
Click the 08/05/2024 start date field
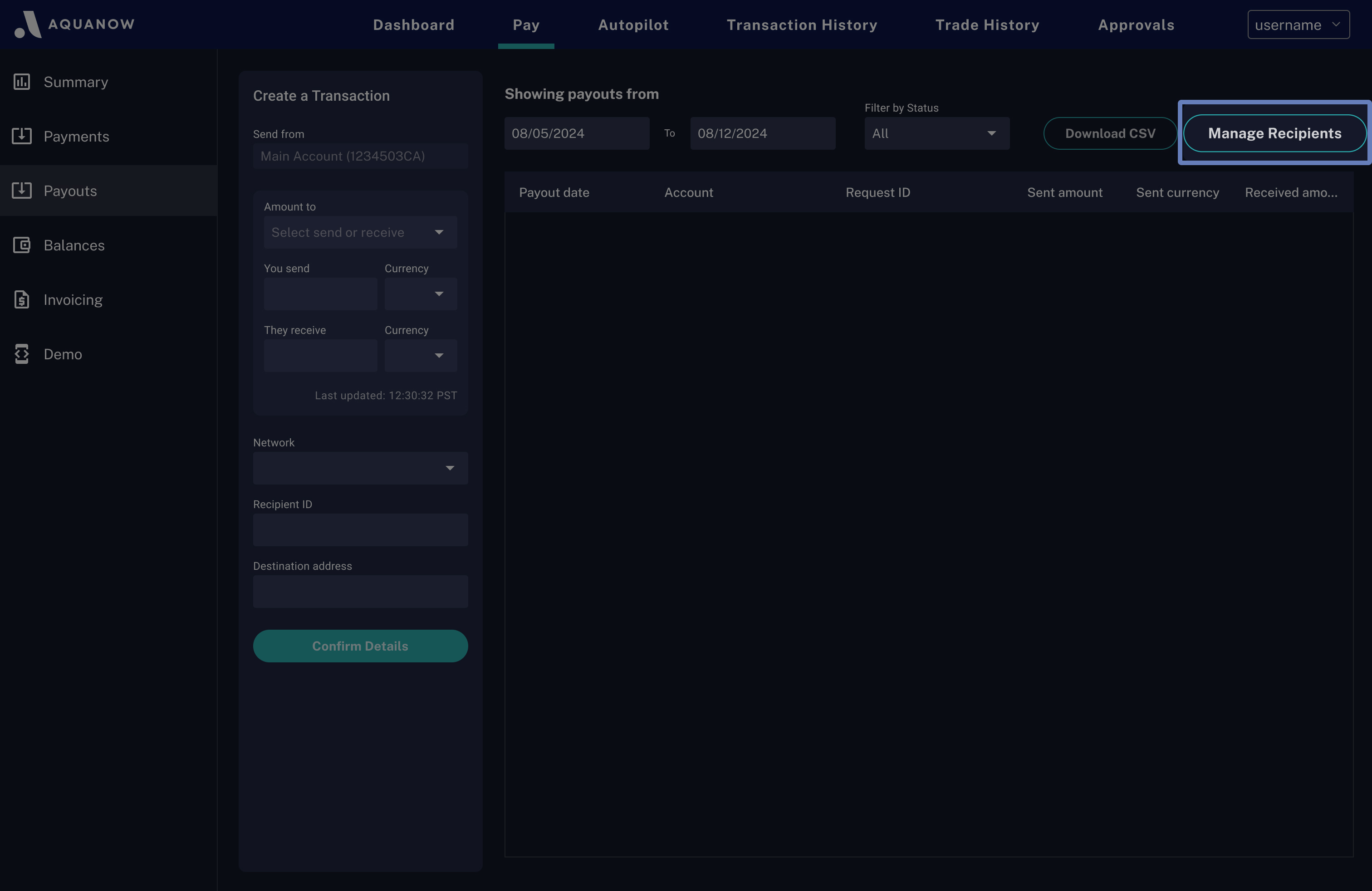click(x=577, y=133)
